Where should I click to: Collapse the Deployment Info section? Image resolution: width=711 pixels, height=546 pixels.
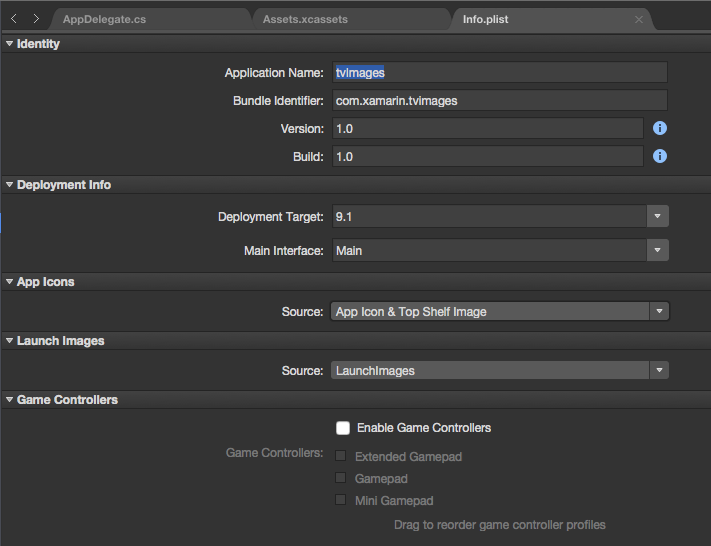9,185
